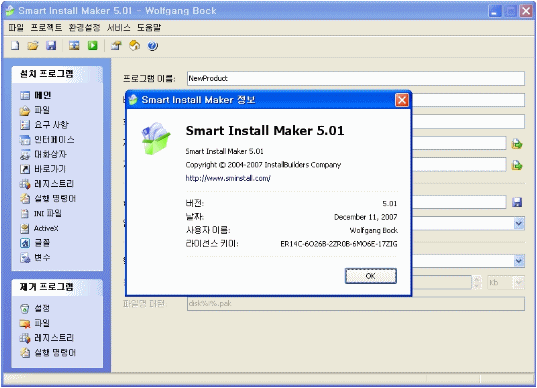
Task: Click the size spinner arrows beside Kb
Action: (x=477, y=283)
